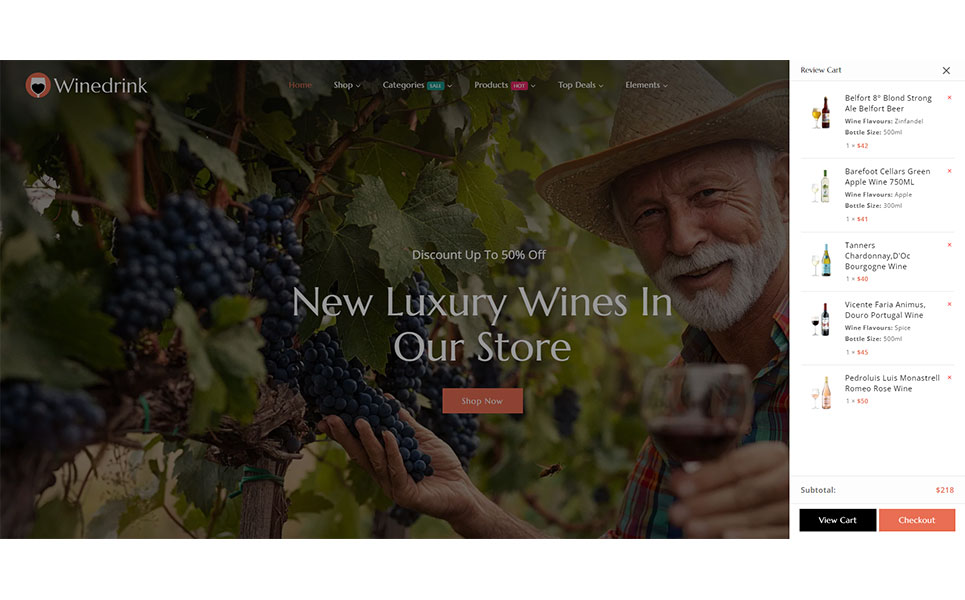
Task: Open the Barefoot Cellars bottle thumbnail
Action: point(821,186)
